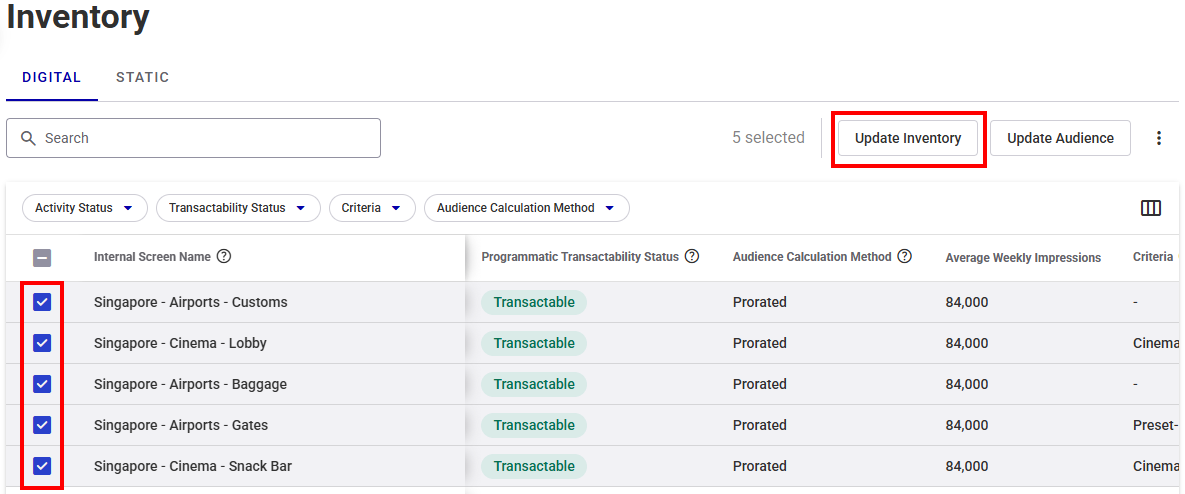This screenshot has width=1185, height=494.
Task: Open the three-dot more options menu
Action: pos(1159,138)
